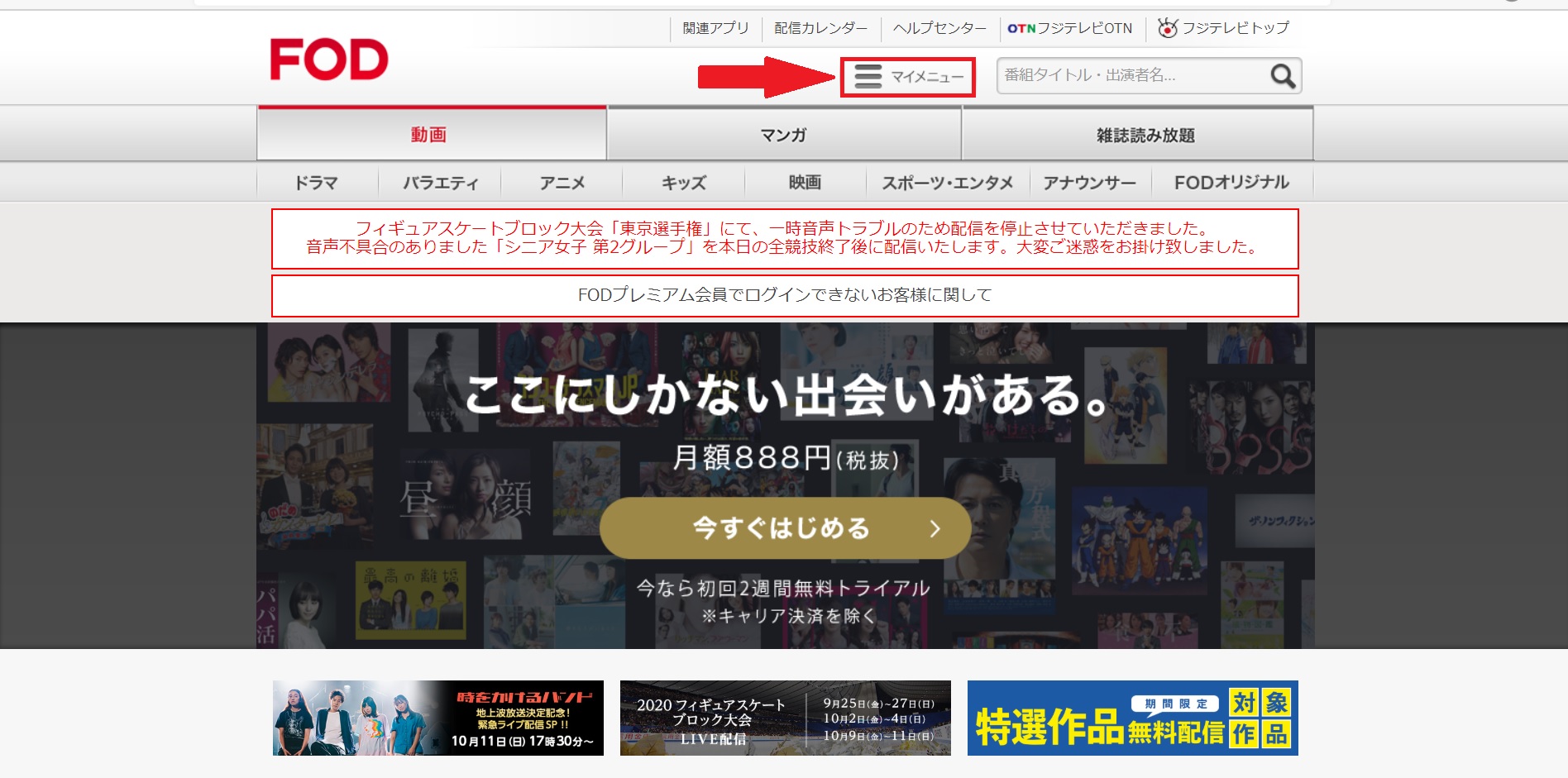The width and height of the screenshot is (1568, 778).
Task: Select the バラエティ category
Action: 440,183
